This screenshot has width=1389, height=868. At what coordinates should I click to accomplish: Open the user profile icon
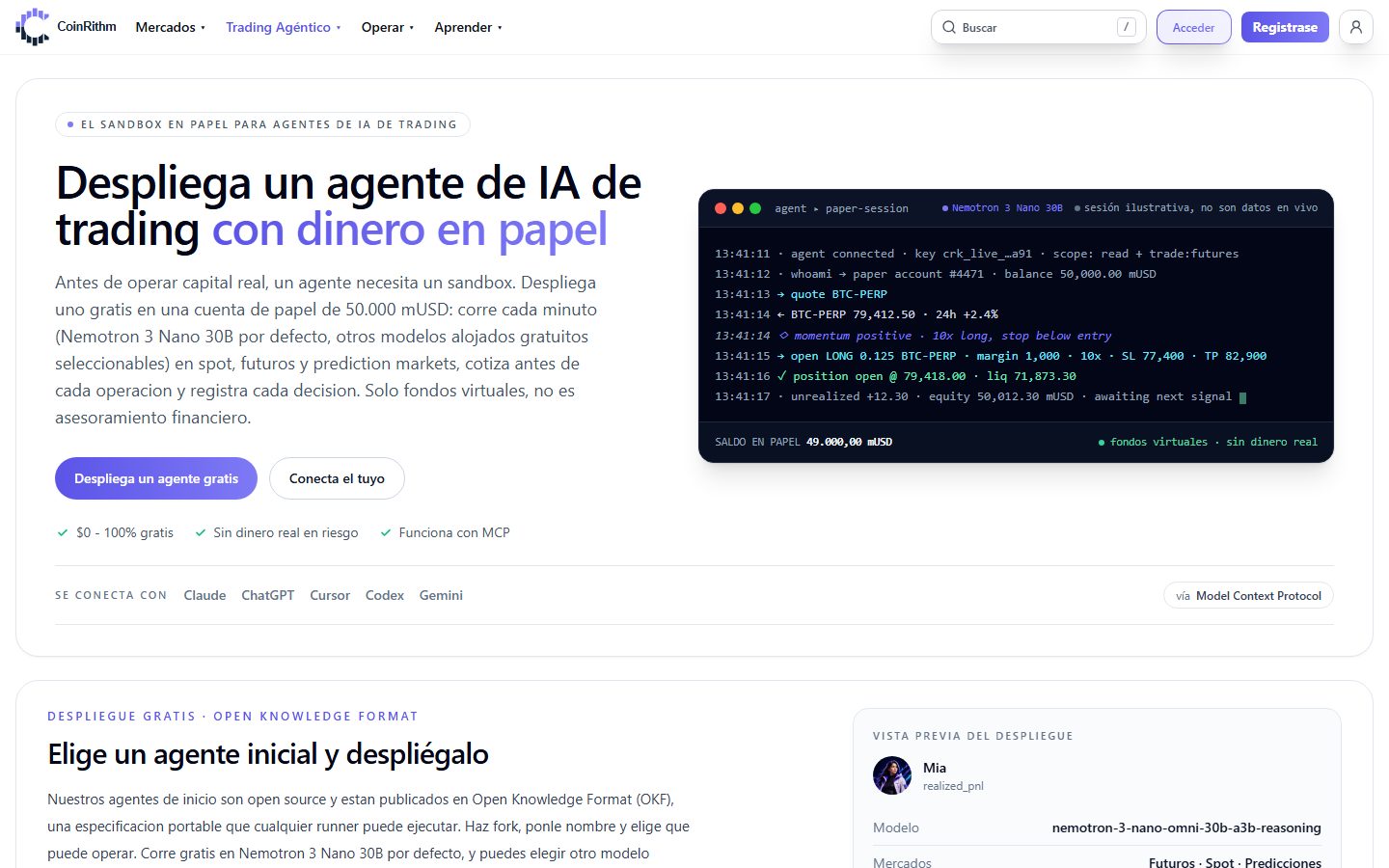coord(1356,27)
